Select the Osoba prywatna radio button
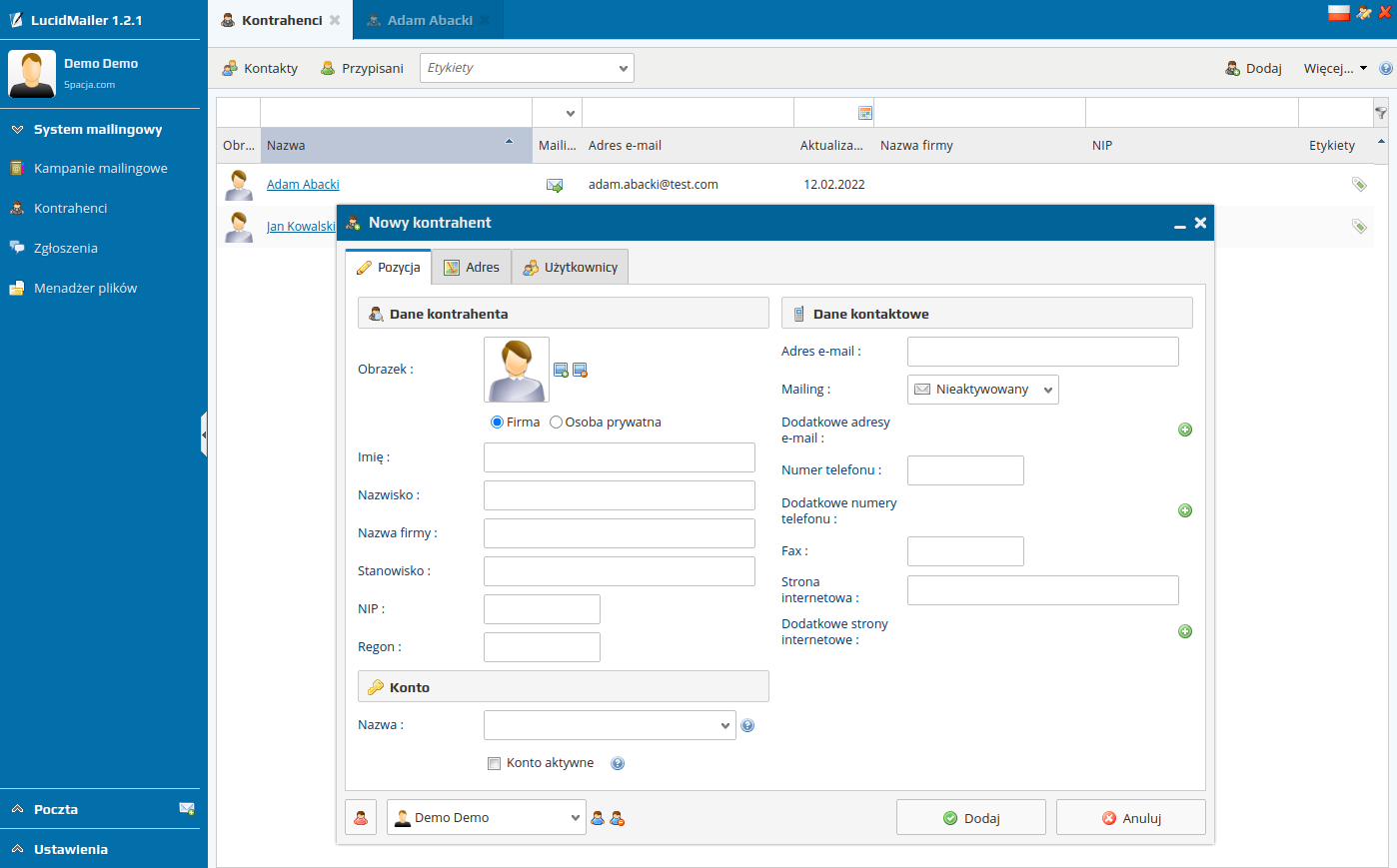The height and width of the screenshot is (868, 1397). tap(556, 423)
